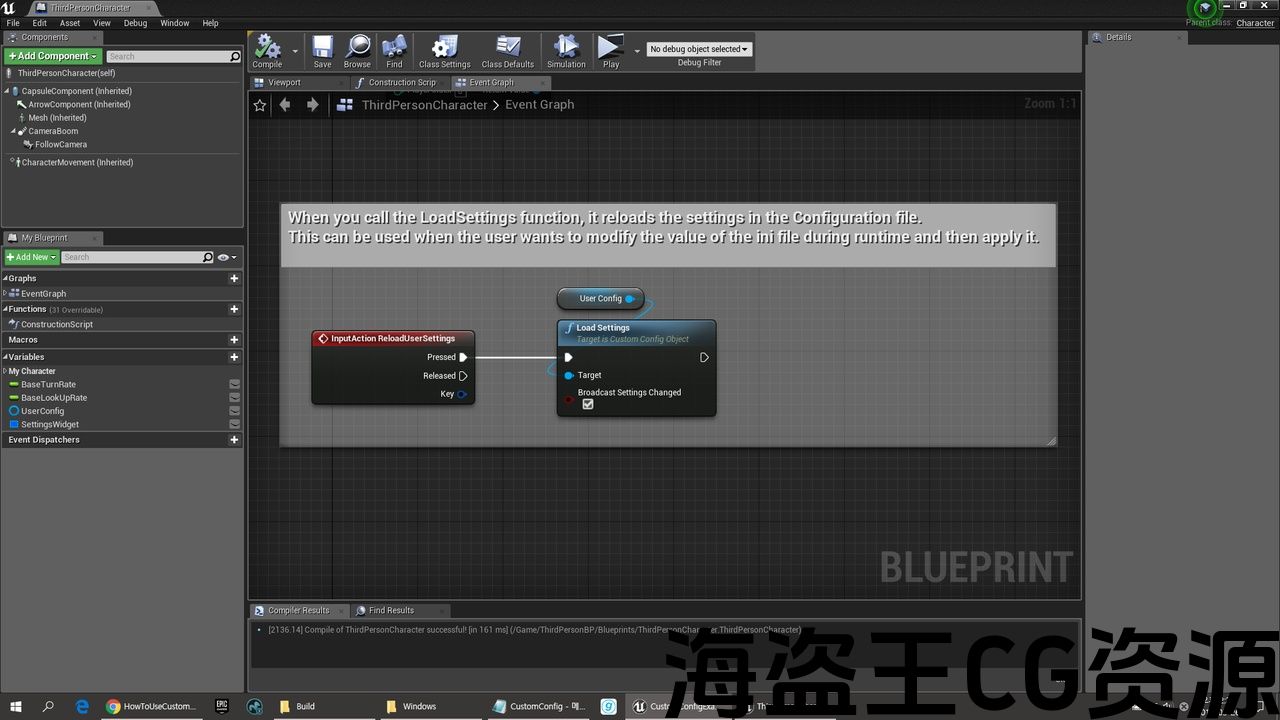The image size is (1280, 720).
Task: Open Class Defaults from toolbar
Action: click(x=508, y=50)
